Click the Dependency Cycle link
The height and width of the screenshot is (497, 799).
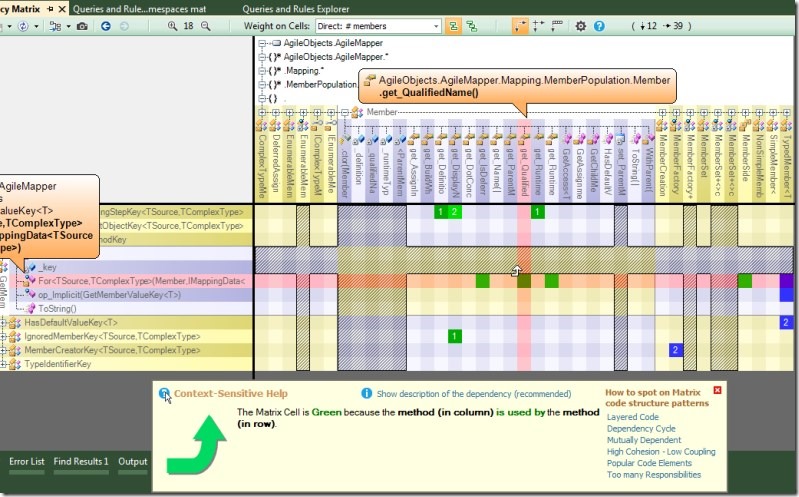pos(641,429)
